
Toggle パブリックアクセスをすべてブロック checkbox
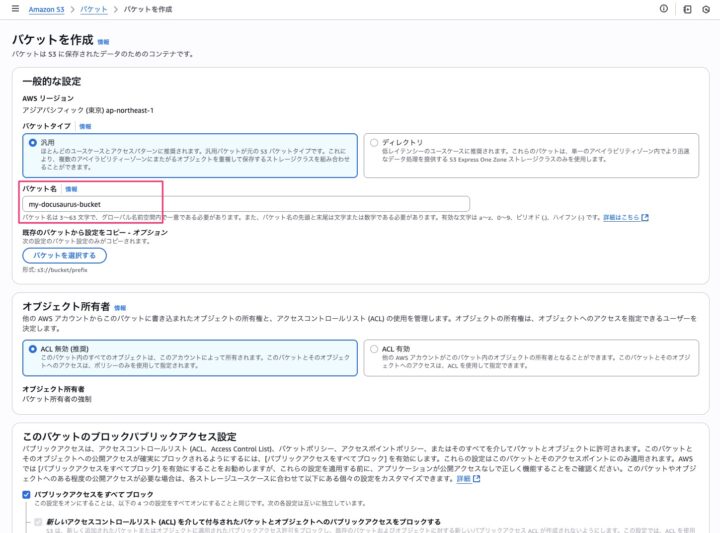click(26, 494)
